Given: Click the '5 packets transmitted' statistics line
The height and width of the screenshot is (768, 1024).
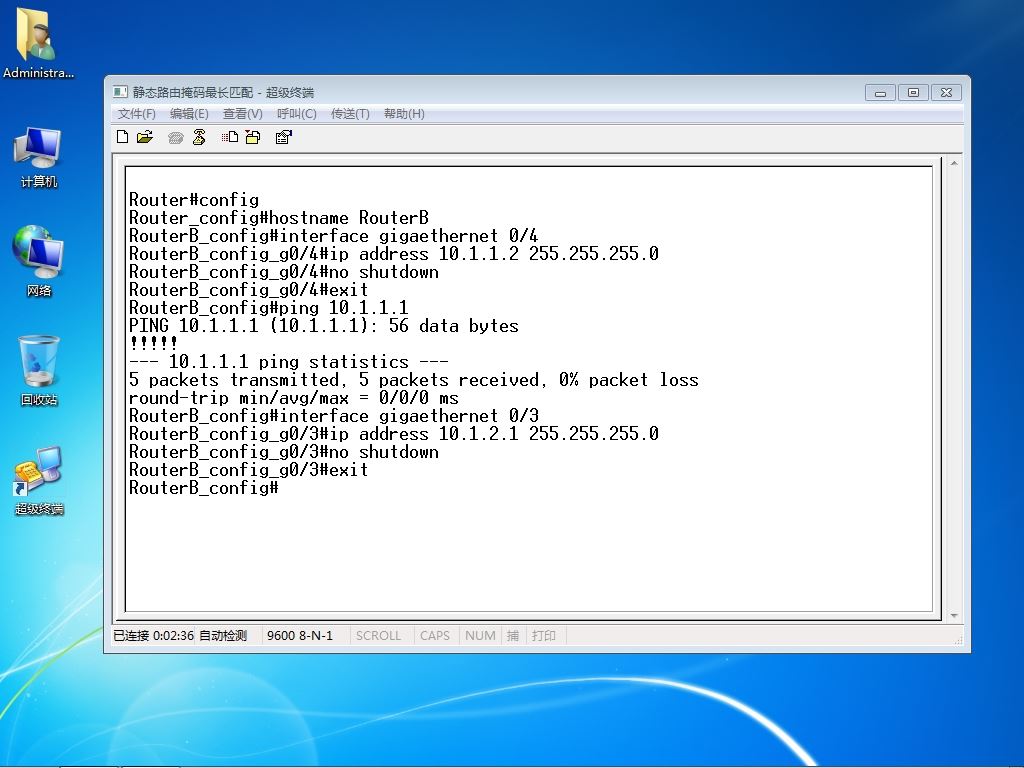Looking at the screenshot, I should pyautogui.click(x=413, y=379).
